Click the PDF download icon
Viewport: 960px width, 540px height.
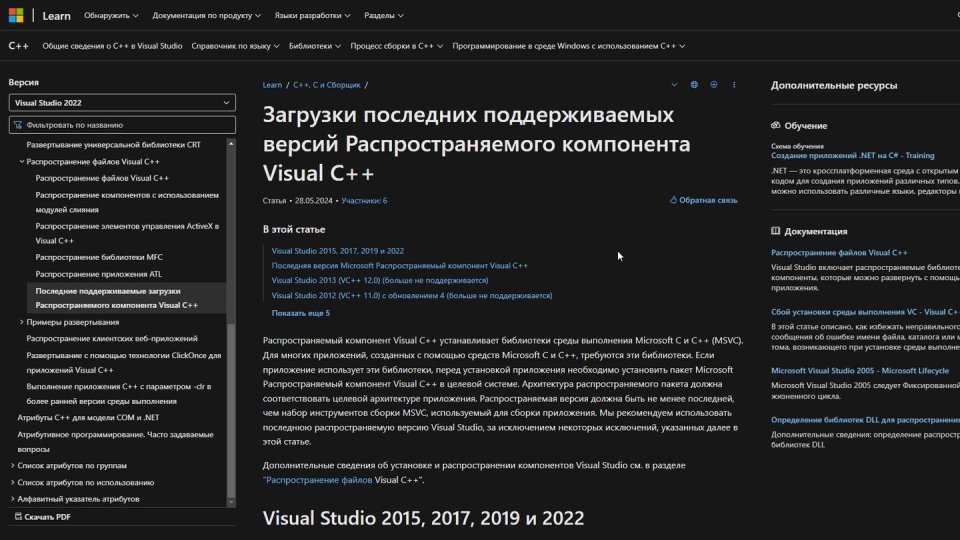(18, 517)
